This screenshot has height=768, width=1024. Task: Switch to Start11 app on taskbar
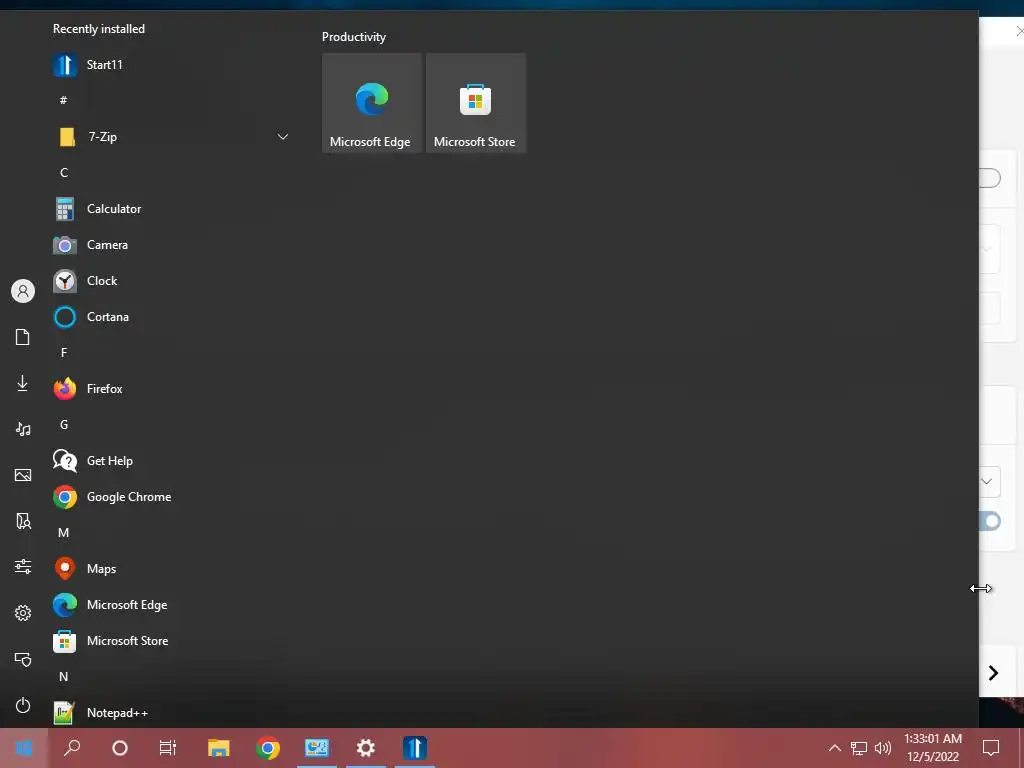pyautogui.click(x=415, y=748)
